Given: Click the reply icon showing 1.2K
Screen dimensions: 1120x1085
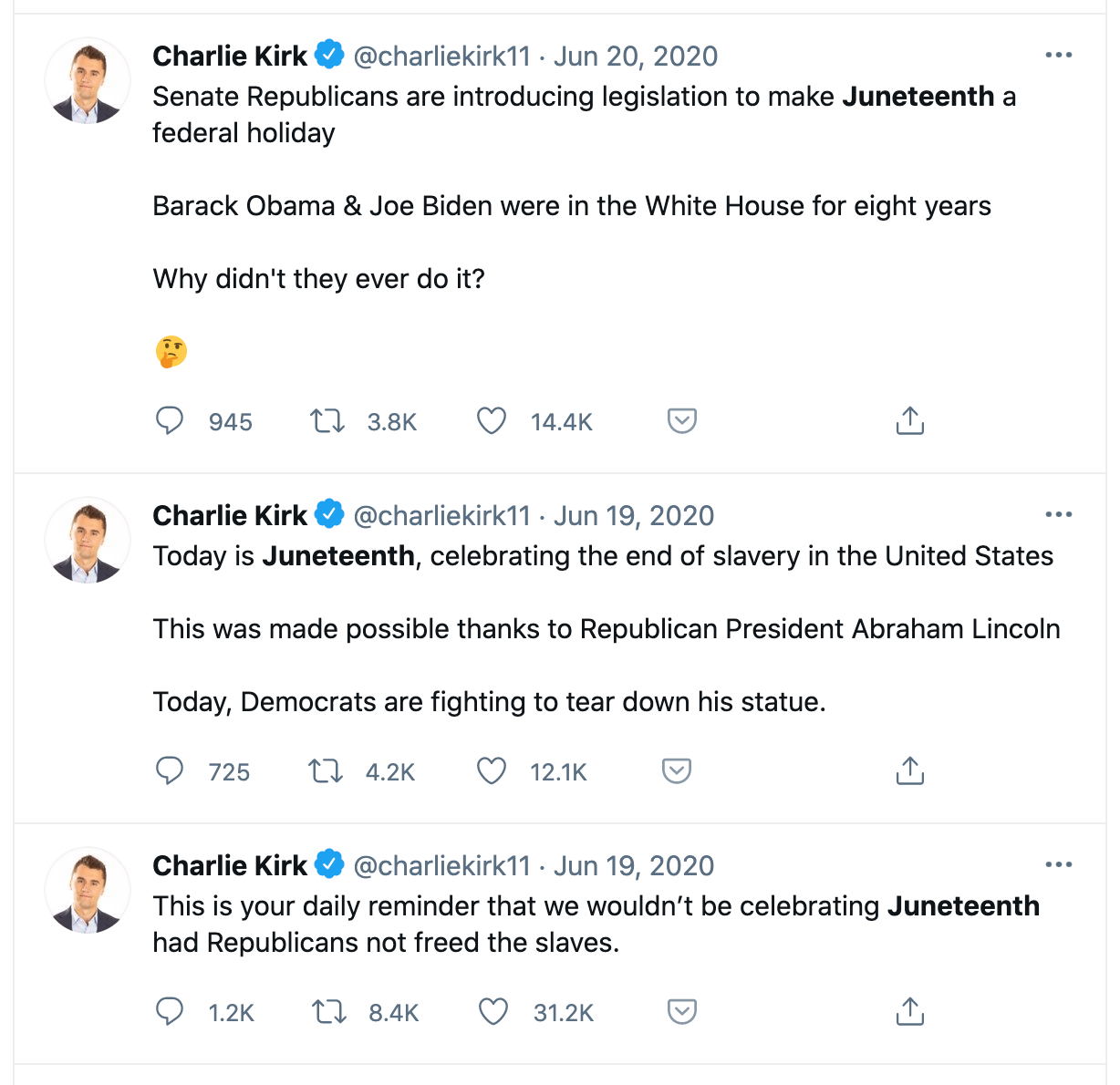Looking at the screenshot, I should pos(170,1011).
